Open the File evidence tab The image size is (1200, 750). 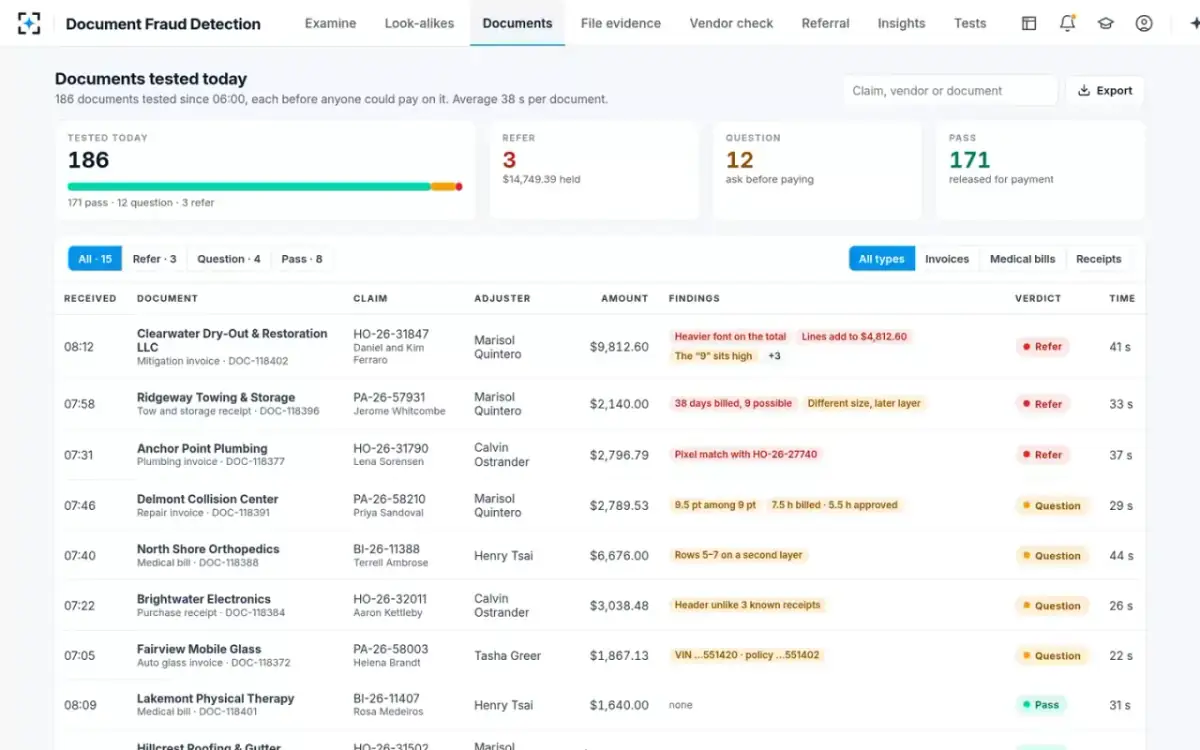[x=621, y=23]
